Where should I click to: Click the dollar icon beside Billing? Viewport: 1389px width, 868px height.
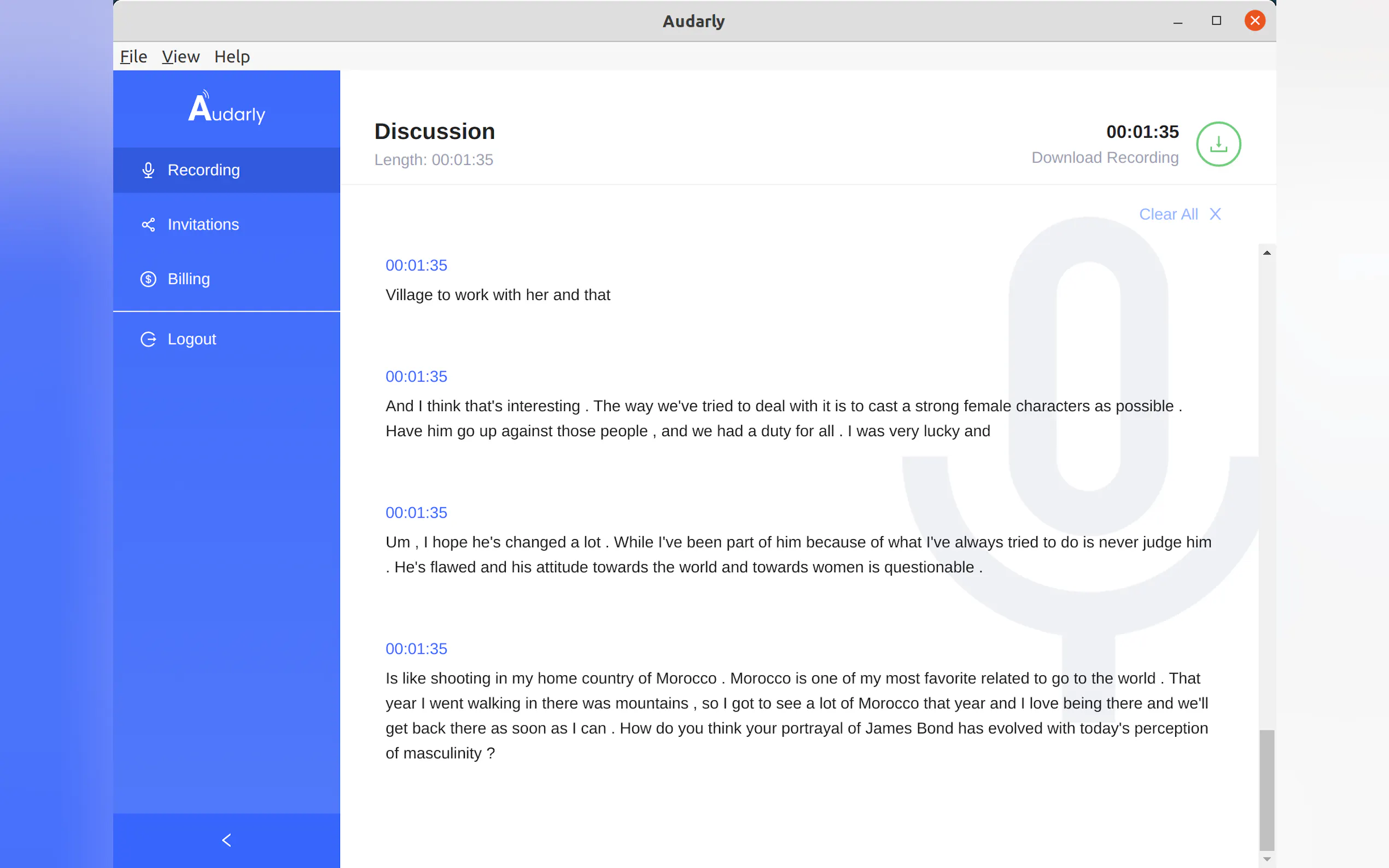[148, 279]
